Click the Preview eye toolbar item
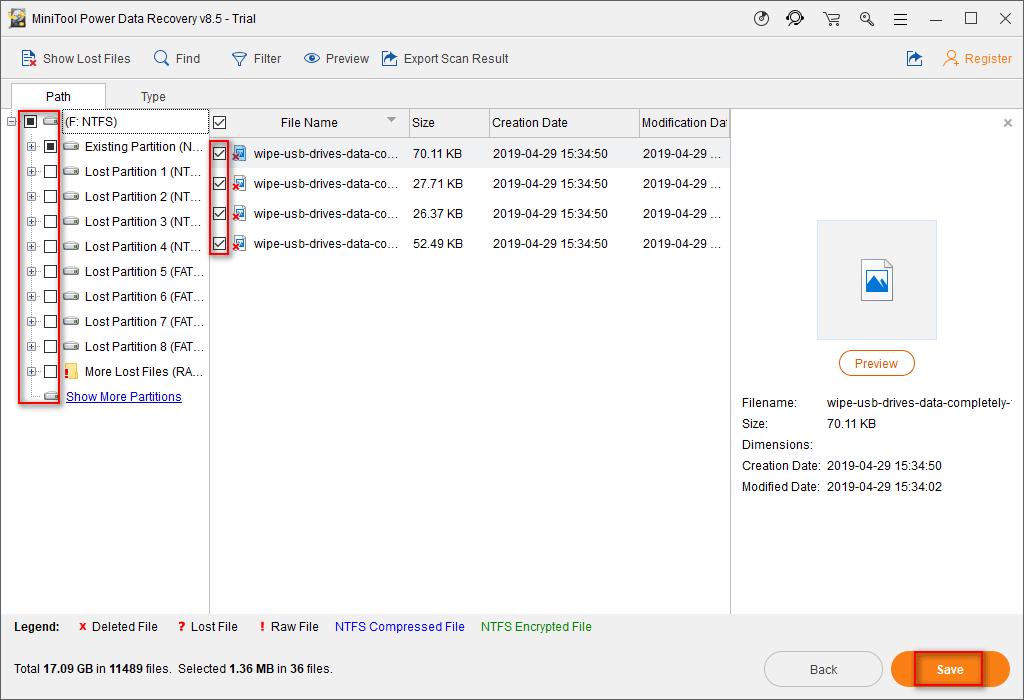 click(336, 59)
